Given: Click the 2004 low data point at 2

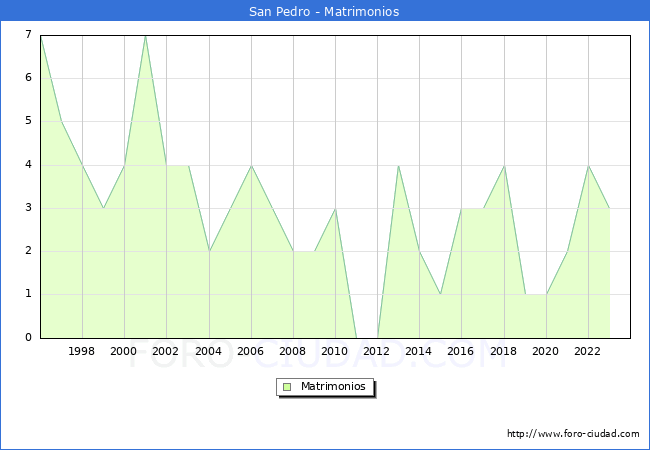Looking at the screenshot, I should coord(209,251).
